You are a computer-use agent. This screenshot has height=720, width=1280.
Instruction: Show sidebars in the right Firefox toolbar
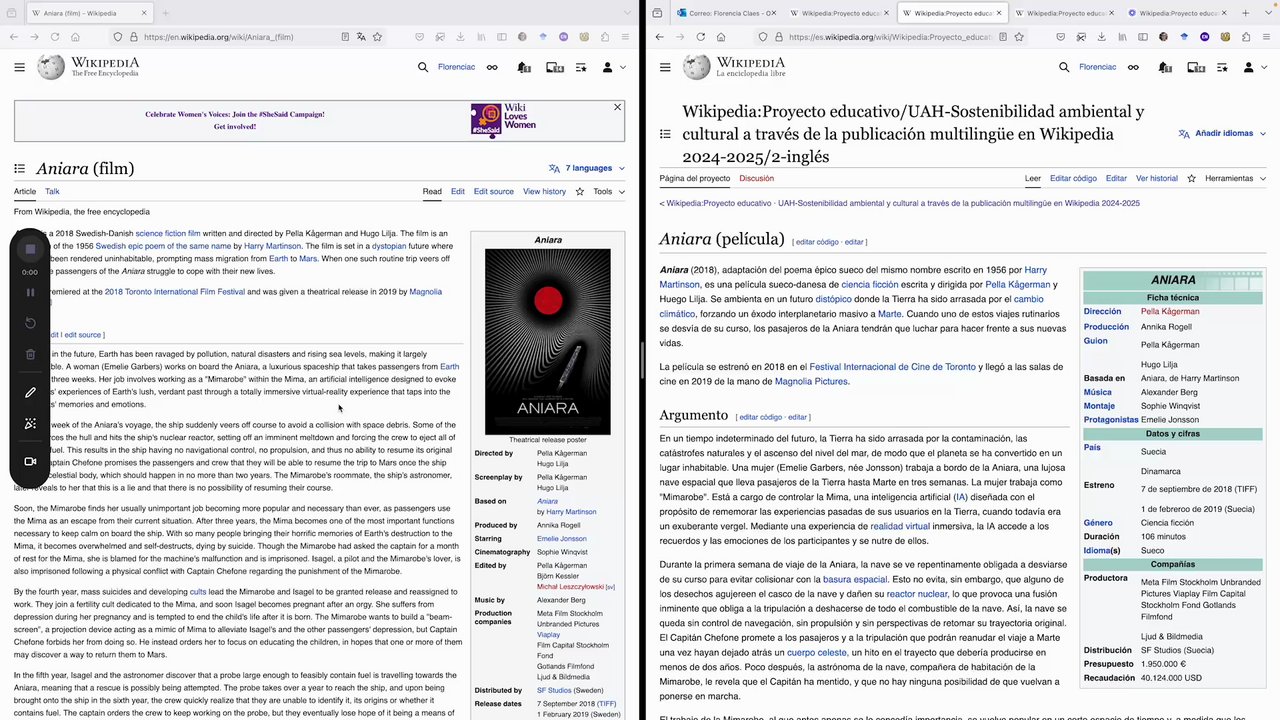click(x=1143, y=37)
